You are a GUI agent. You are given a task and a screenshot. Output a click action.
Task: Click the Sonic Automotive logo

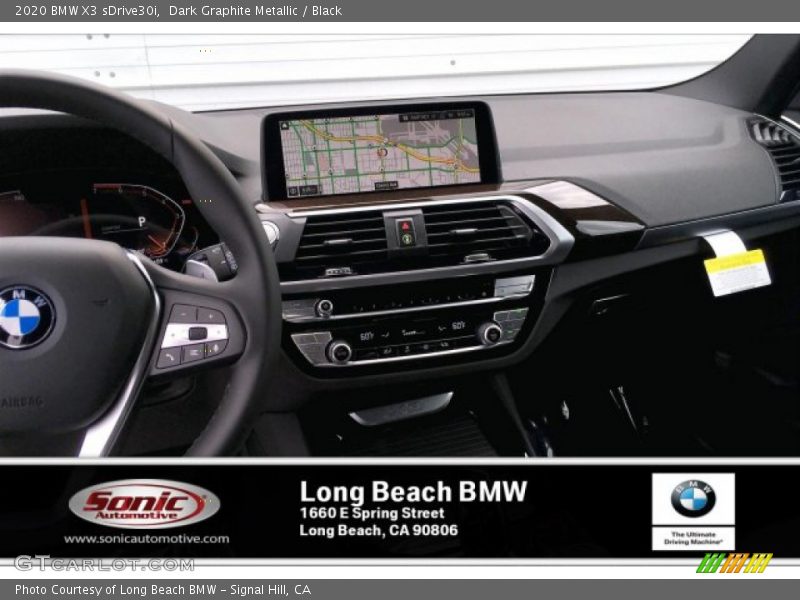click(x=144, y=504)
